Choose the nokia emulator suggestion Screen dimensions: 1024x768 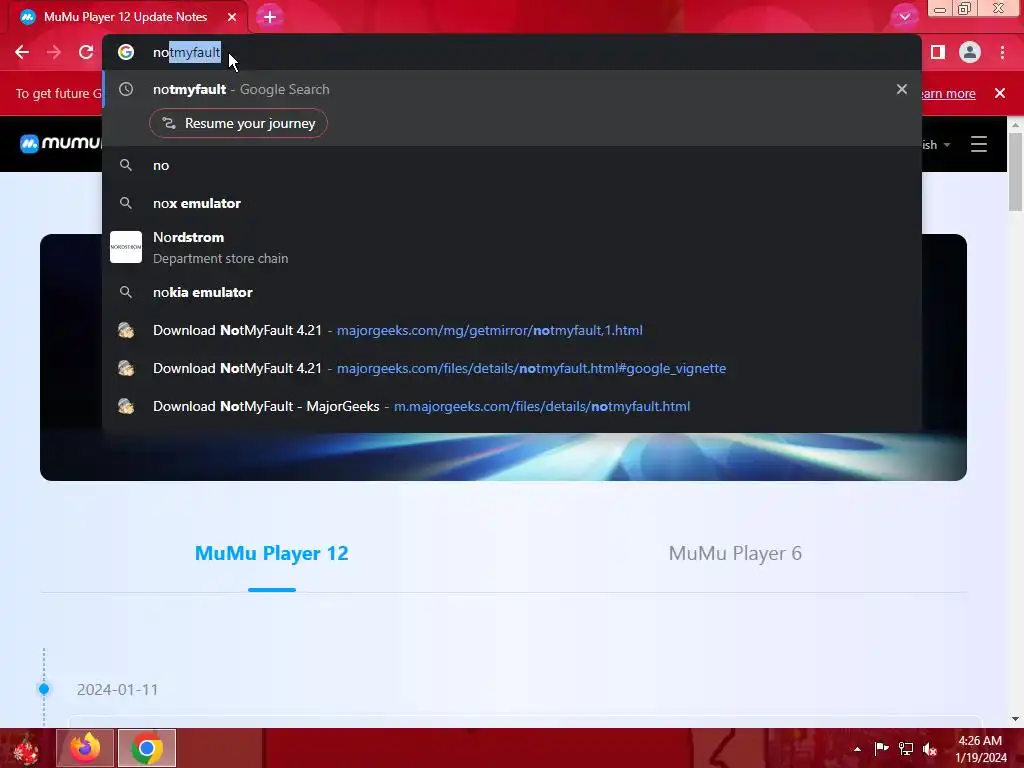point(512,293)
